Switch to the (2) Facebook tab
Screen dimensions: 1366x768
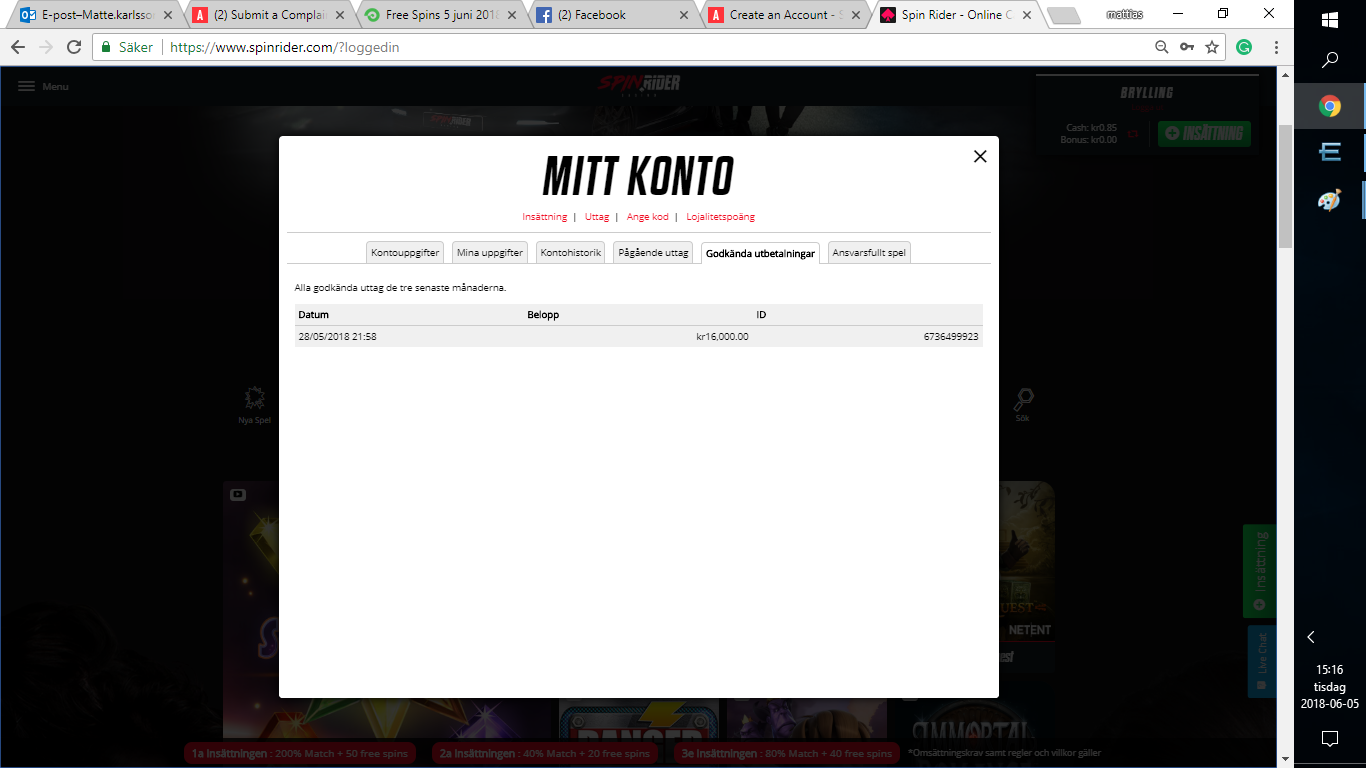pos(613,15)
